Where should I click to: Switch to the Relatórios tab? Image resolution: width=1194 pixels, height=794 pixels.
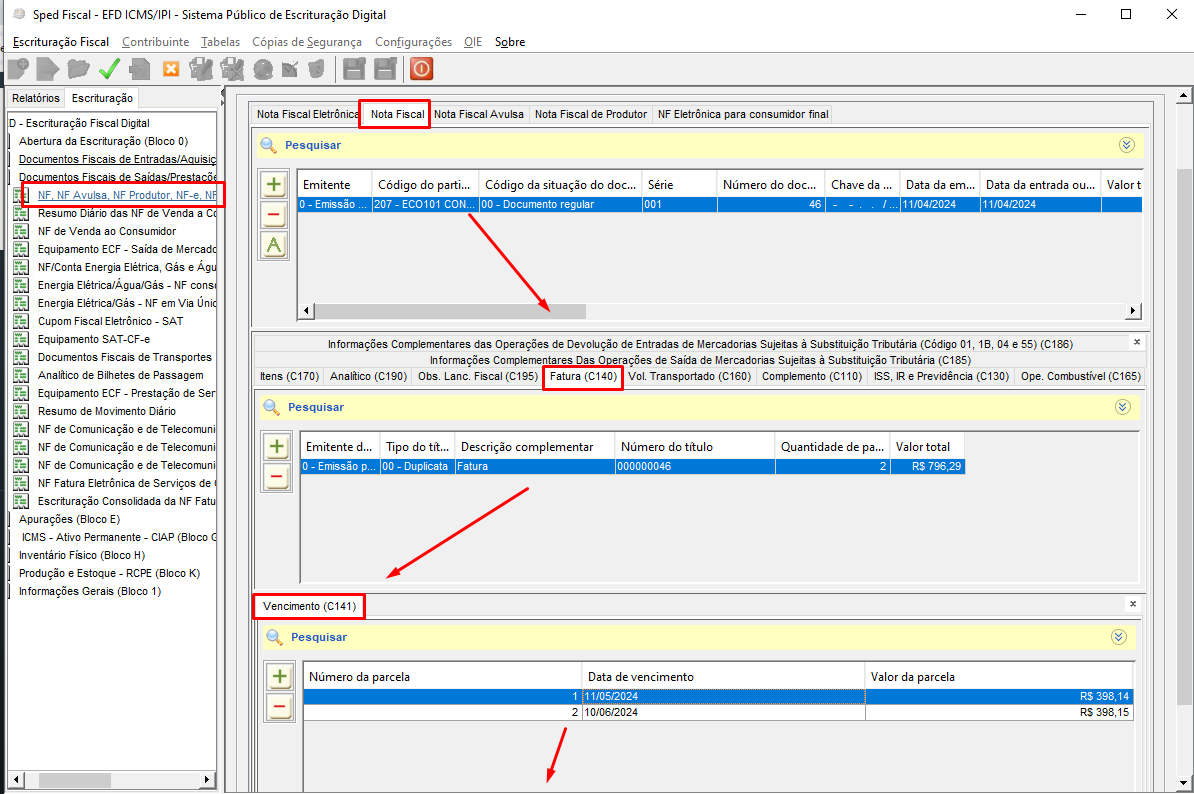point(36,98)
